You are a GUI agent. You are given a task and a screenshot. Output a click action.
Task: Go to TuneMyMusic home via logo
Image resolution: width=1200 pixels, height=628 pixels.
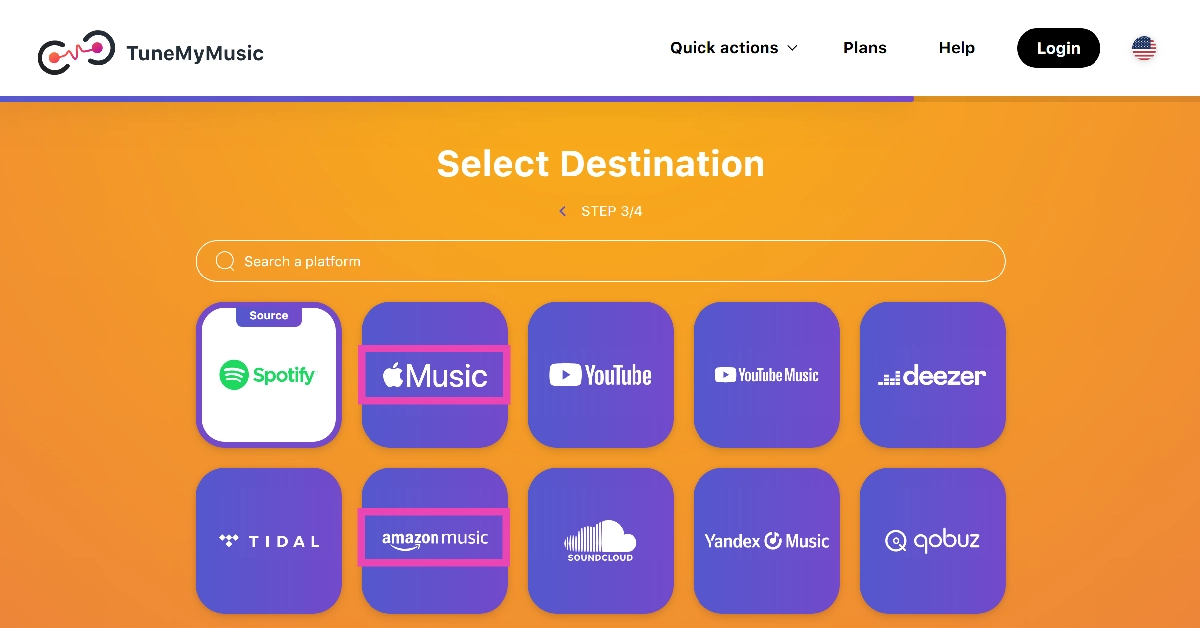151,53
